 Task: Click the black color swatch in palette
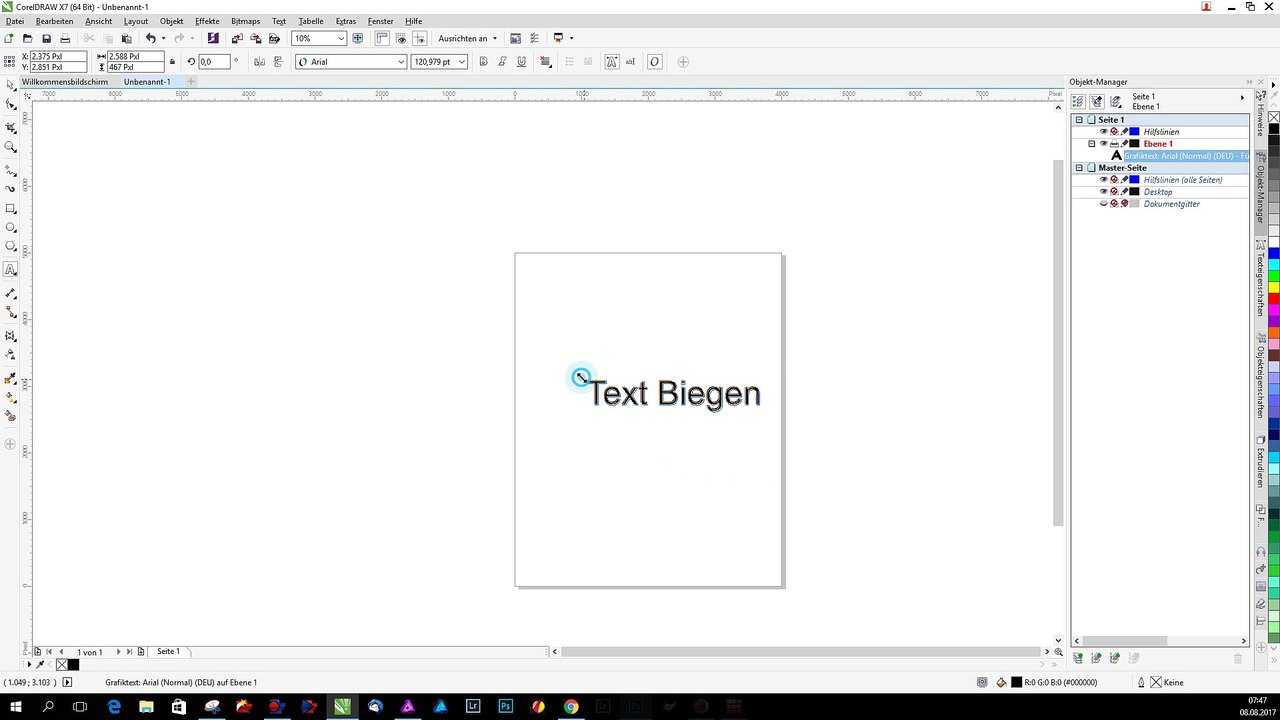[1274, 129]
